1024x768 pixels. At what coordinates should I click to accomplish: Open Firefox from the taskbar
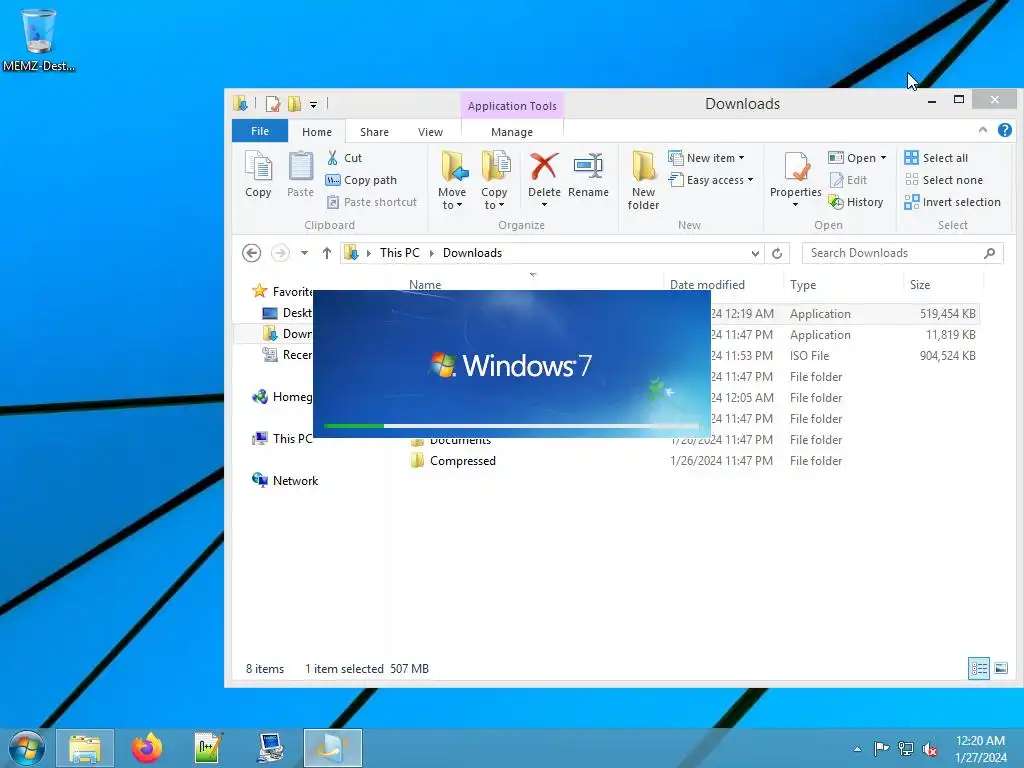(146, 748)
